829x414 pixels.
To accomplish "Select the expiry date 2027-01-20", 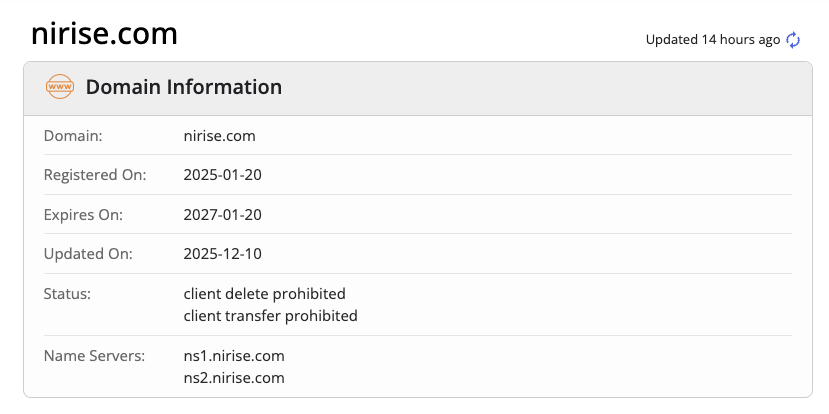I will pos(223,215).
